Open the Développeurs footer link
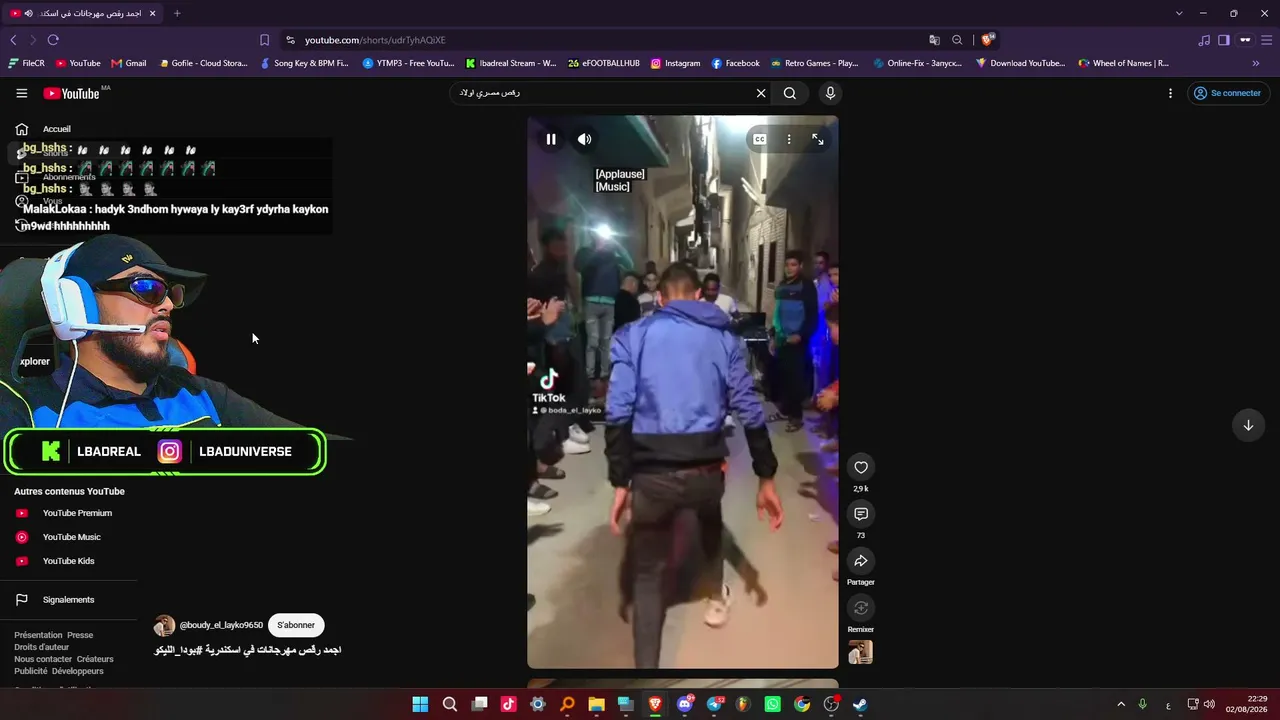The width and height of the screenshot is (1280, 720). click(x=78, y=671)
